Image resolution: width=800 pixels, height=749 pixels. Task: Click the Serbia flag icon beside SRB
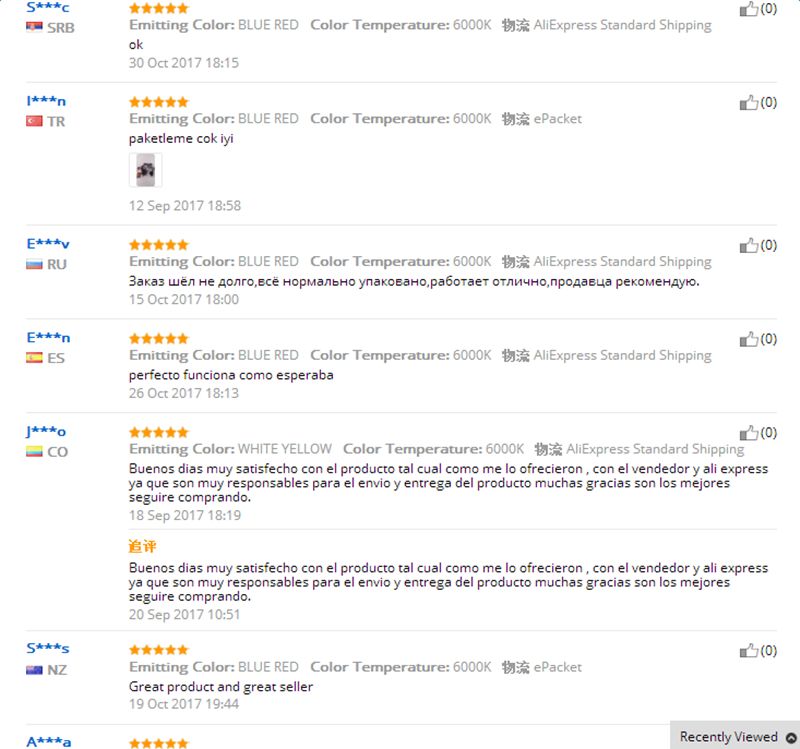(x=34, y=27)
